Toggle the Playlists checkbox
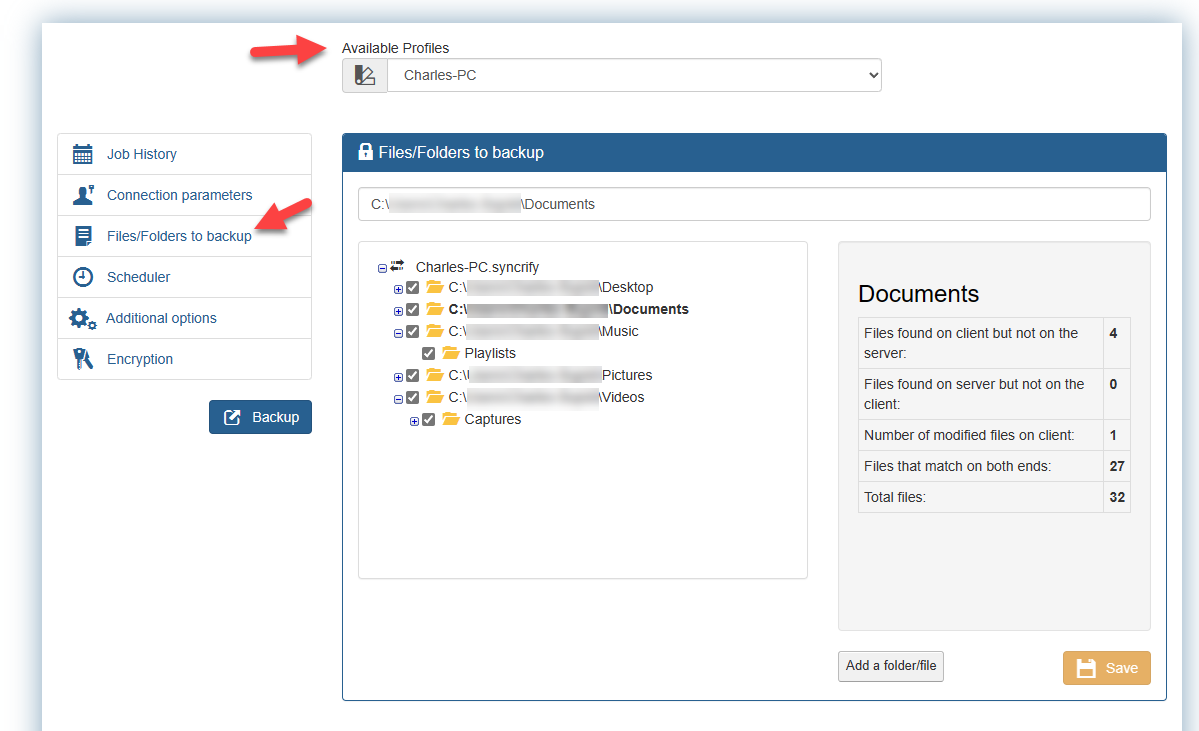Image resolution: width=1199 pixels, height=731 pixels. (428, 354)
